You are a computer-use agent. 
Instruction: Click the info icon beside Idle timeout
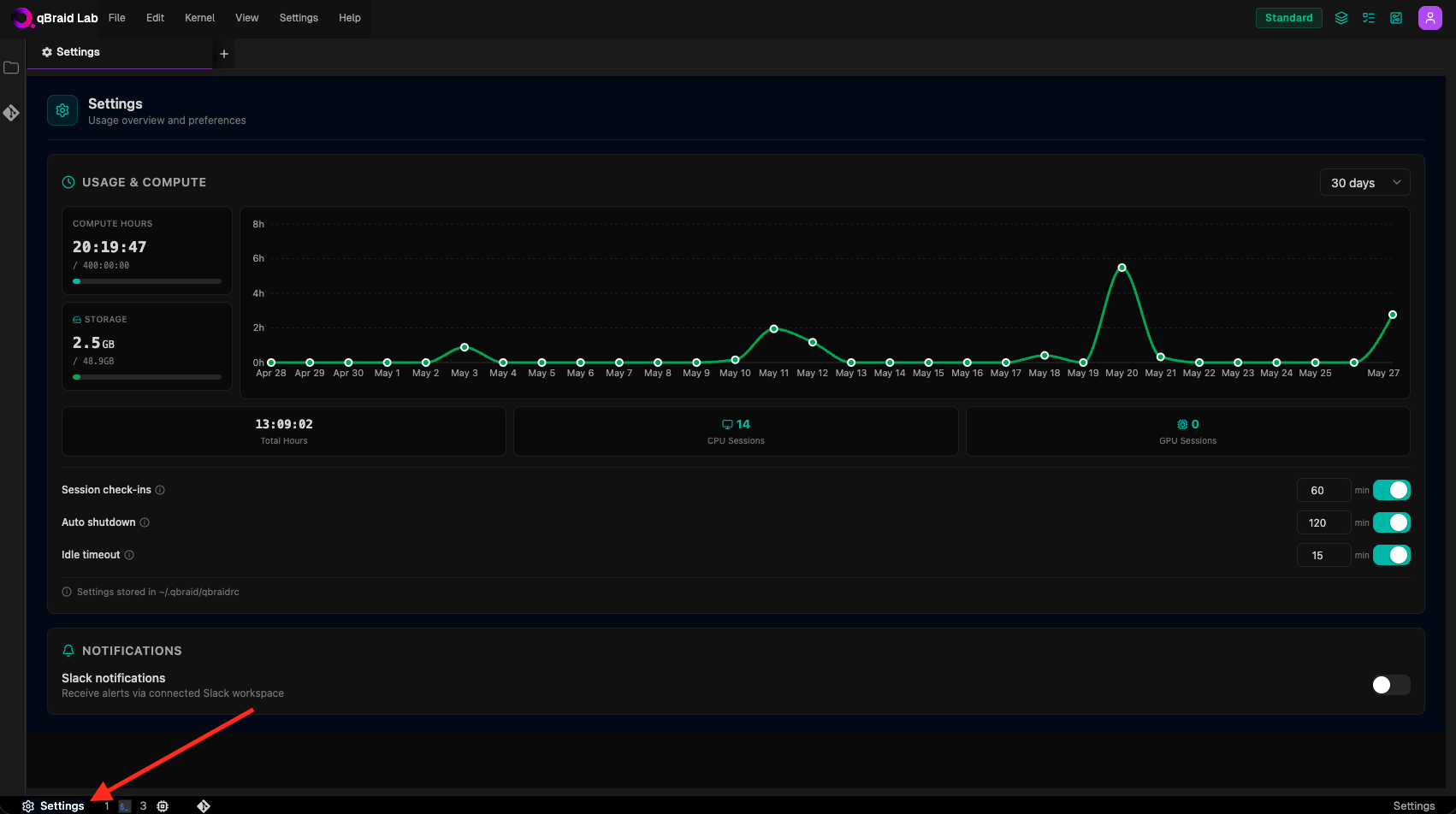pos(129,555)
